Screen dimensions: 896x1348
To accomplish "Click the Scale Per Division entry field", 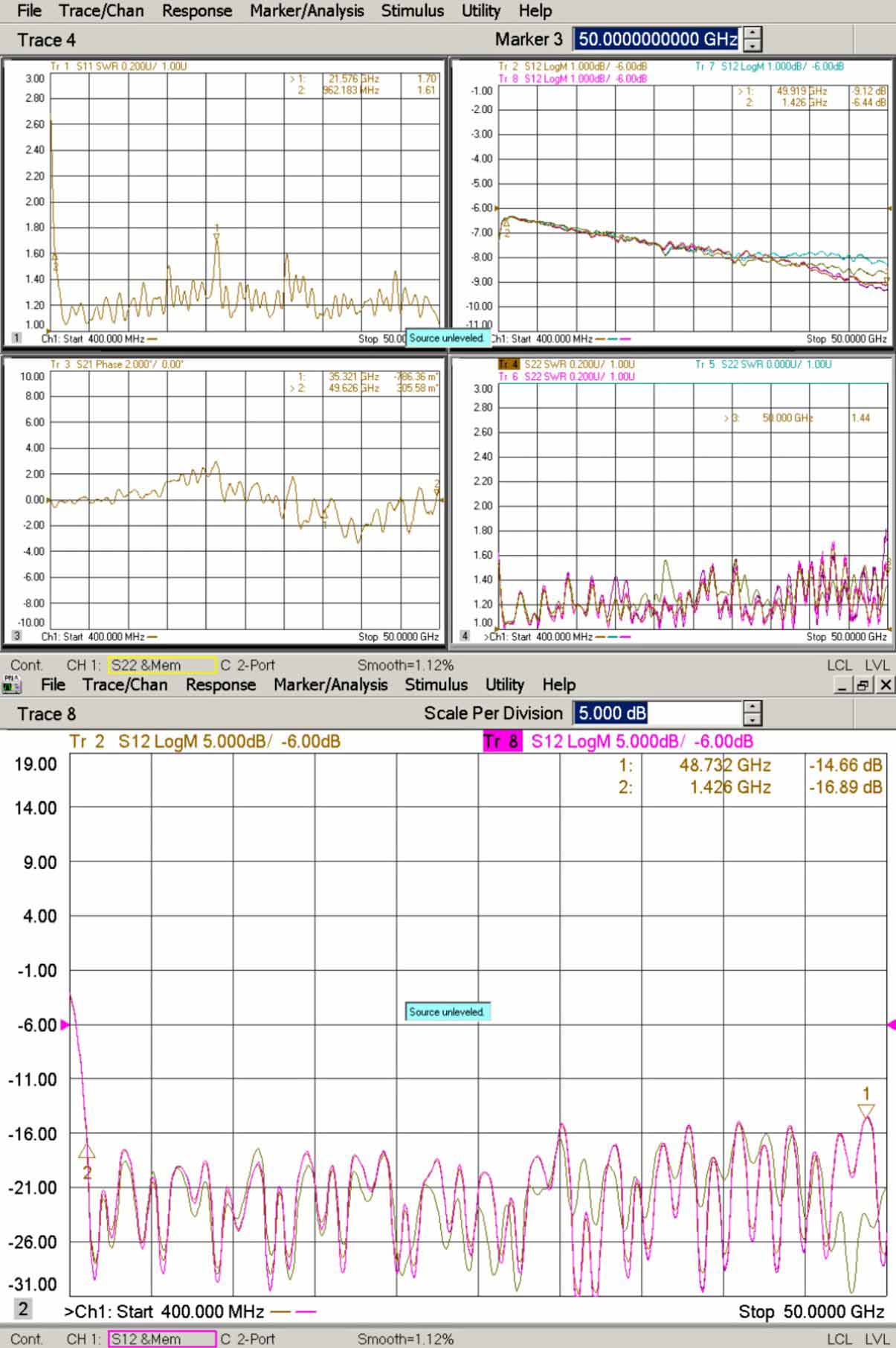I will pos(657,713).
